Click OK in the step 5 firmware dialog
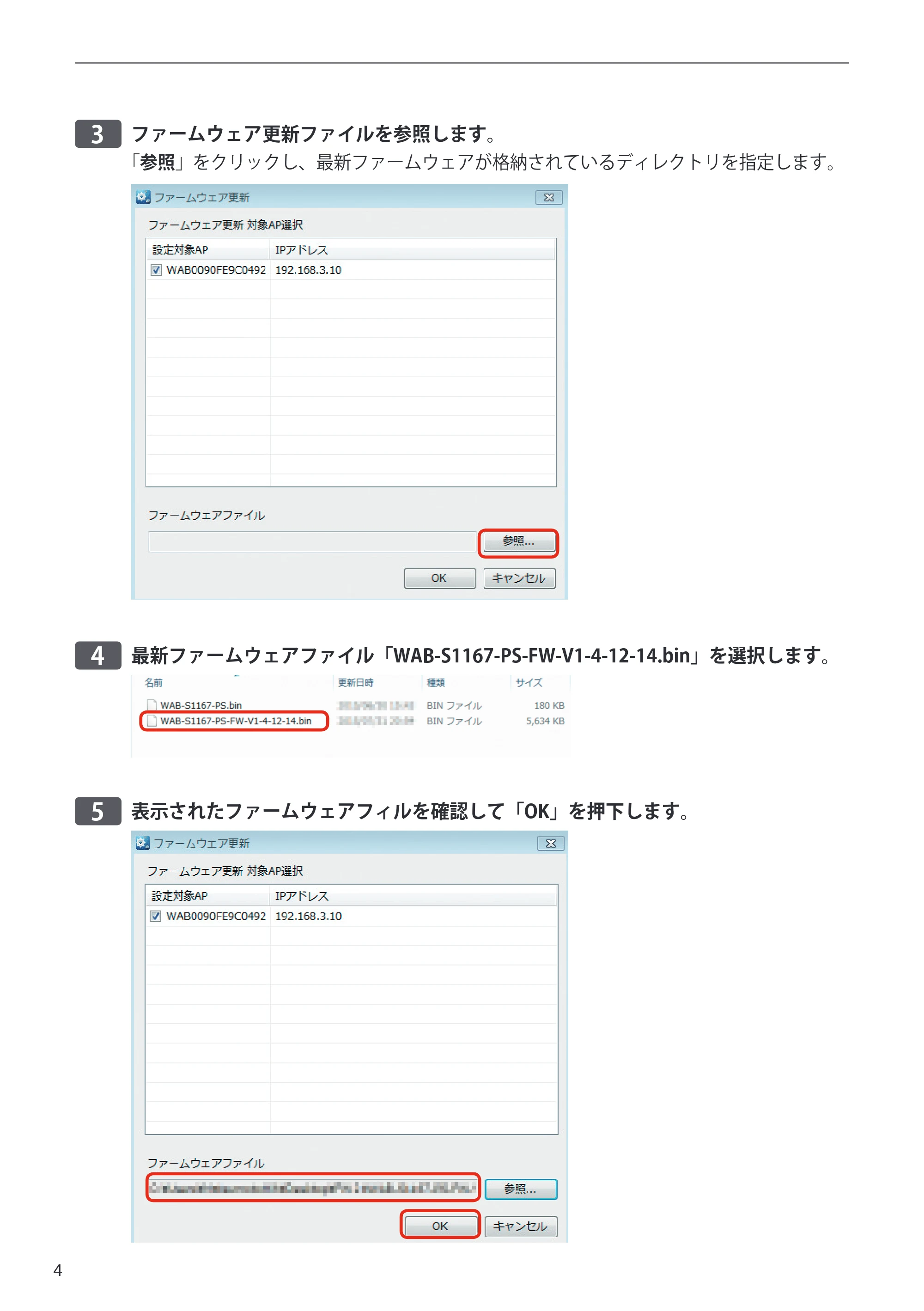 click(440, 1226)
